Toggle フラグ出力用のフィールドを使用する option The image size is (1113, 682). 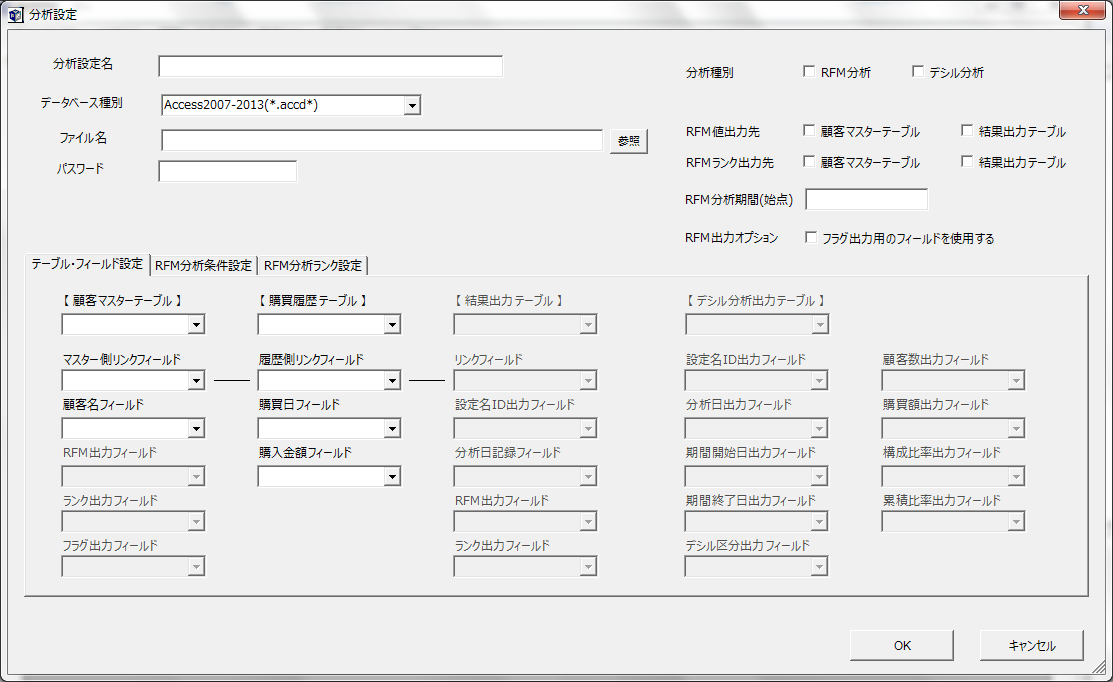coord(810,238)
